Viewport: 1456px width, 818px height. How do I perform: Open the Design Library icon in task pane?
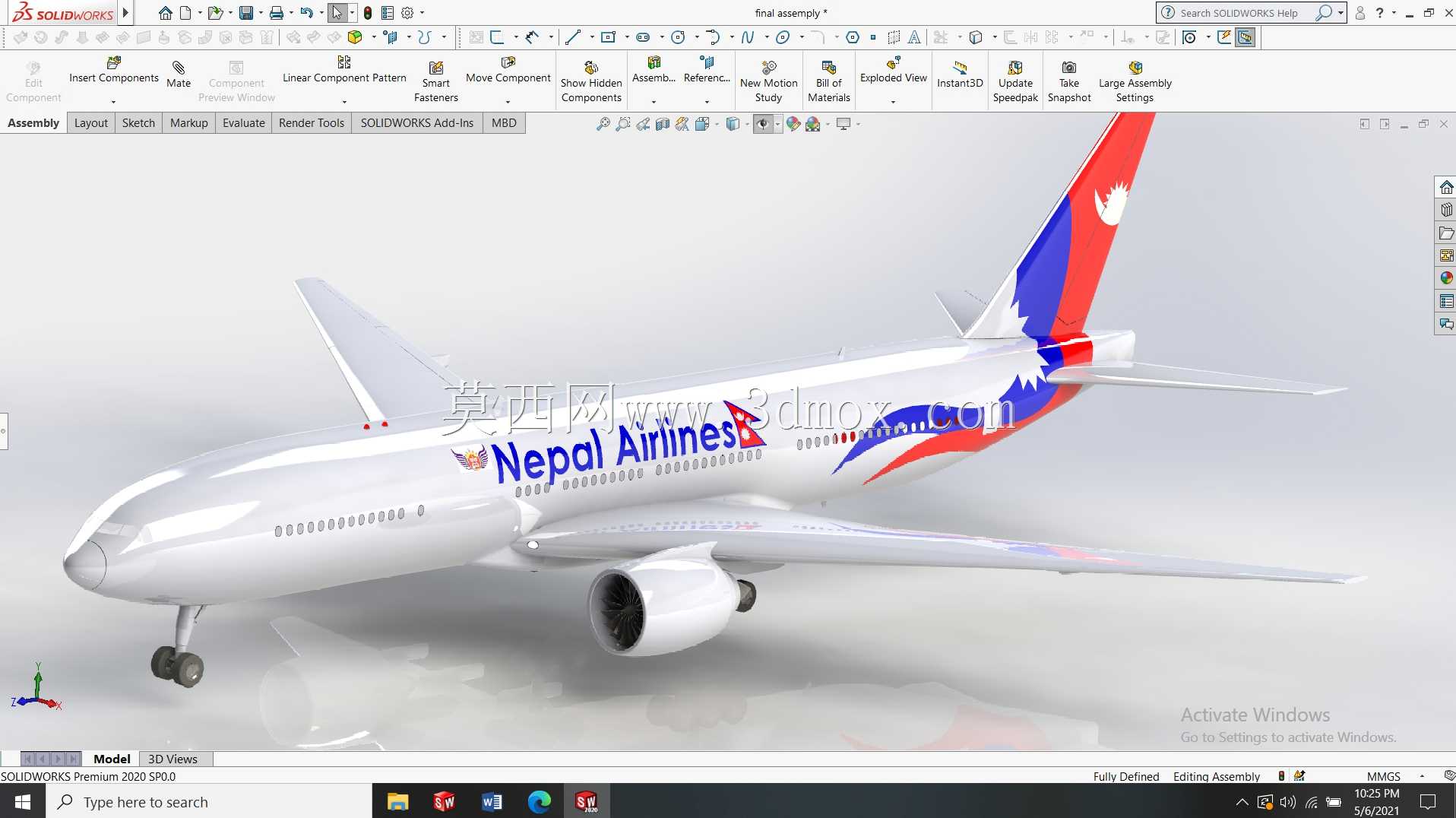tap(1446, 210)
